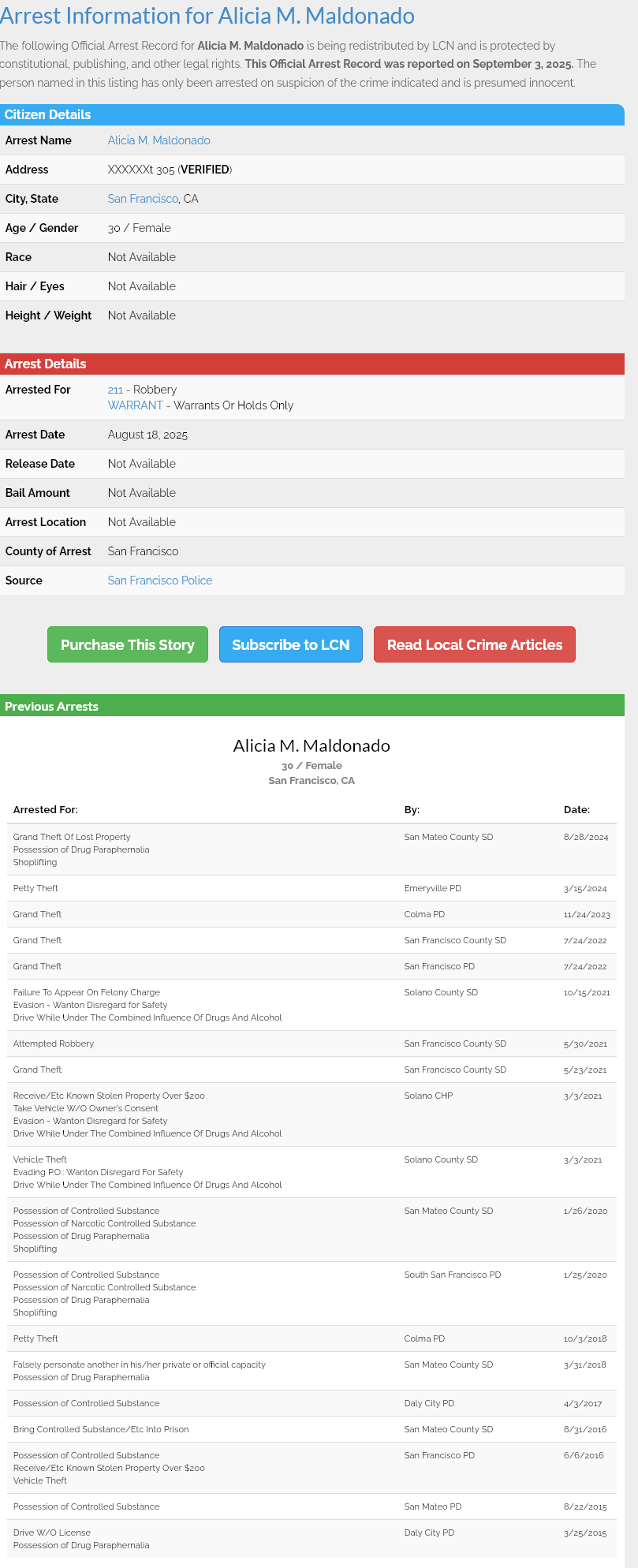Click the Arrest Information page title heading

pyautogui.click(x=207, y=16)
